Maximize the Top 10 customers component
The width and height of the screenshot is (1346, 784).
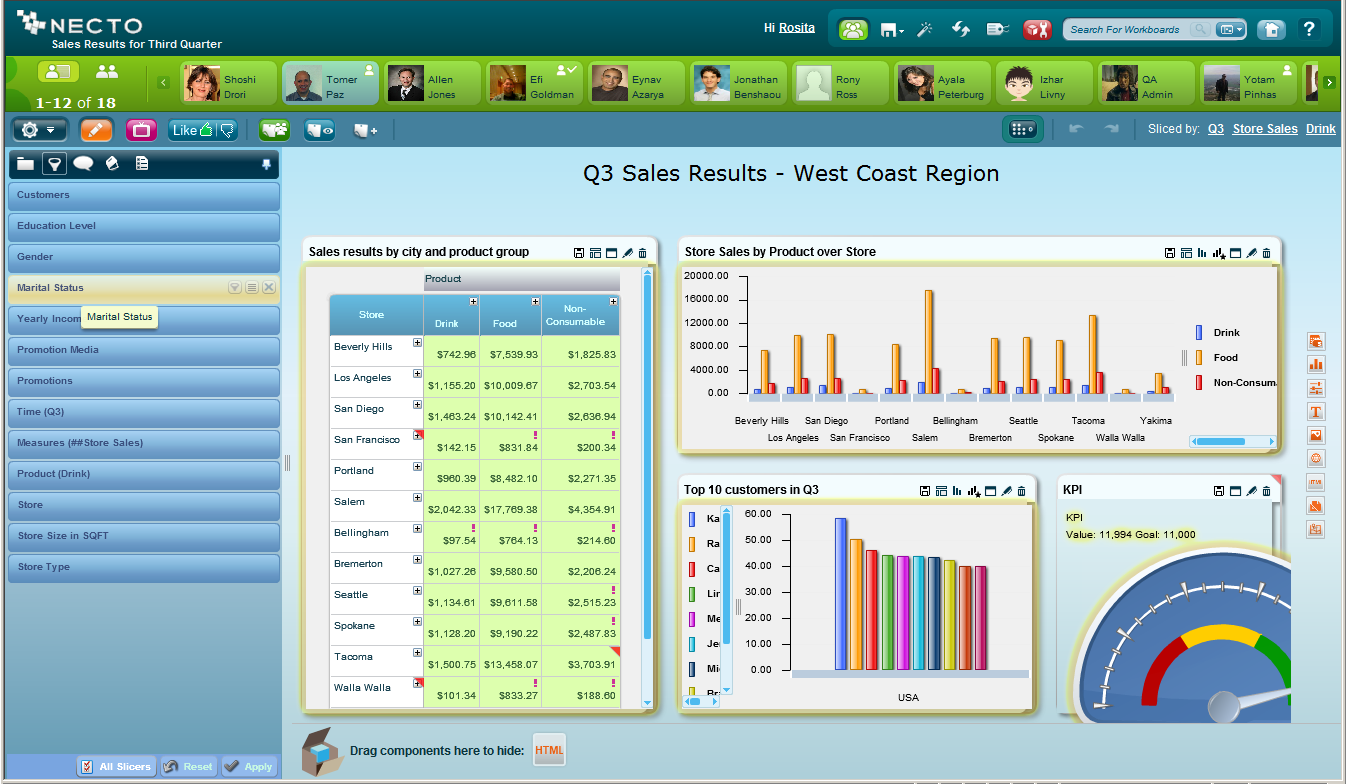click(990, 491)
